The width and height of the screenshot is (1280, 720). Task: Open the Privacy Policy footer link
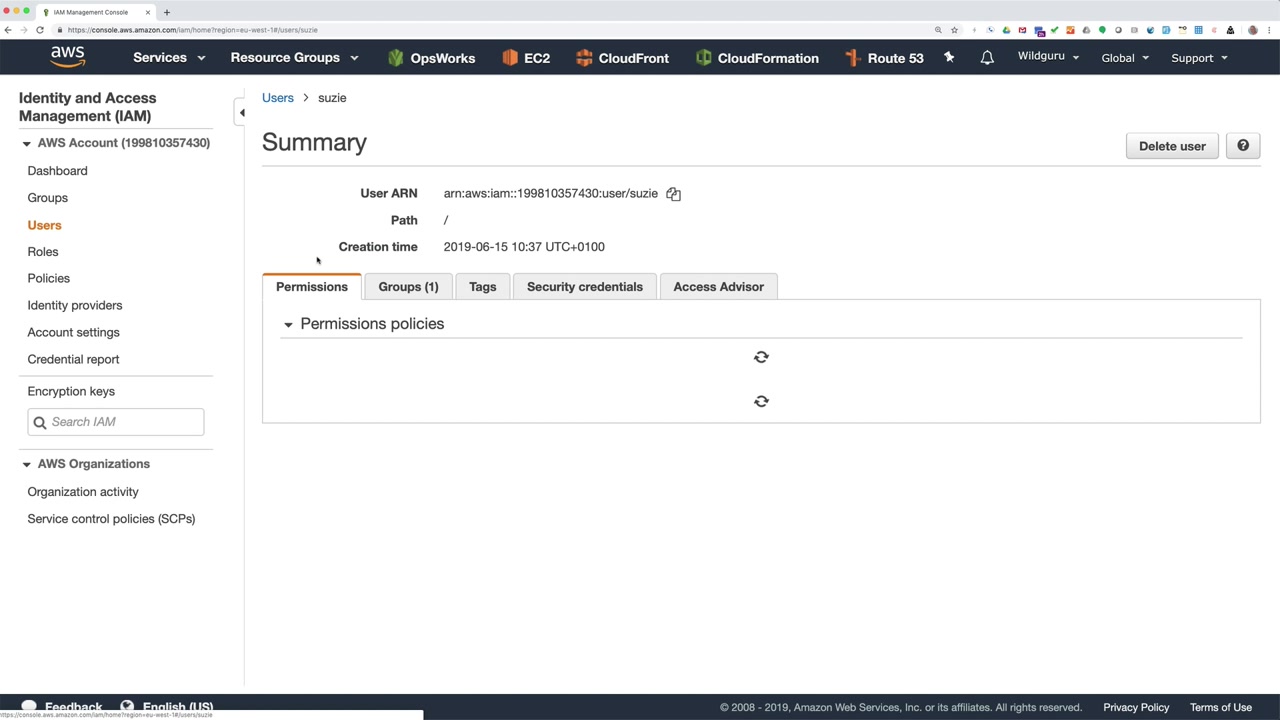pyautogui.click(x=1136, y=707)
